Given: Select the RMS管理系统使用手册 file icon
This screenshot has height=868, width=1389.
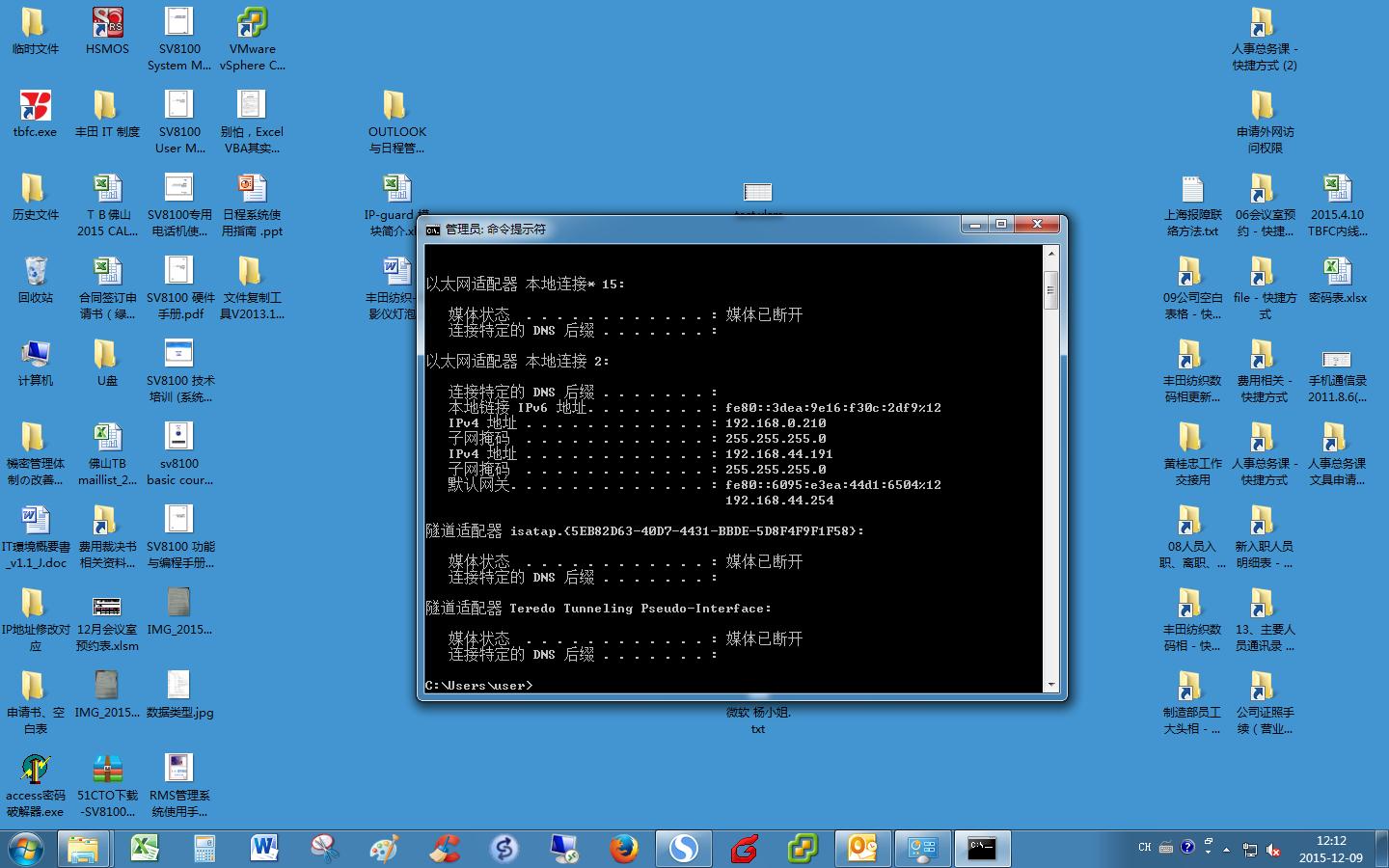Looking at the screenshot, I should pos(179,785).
